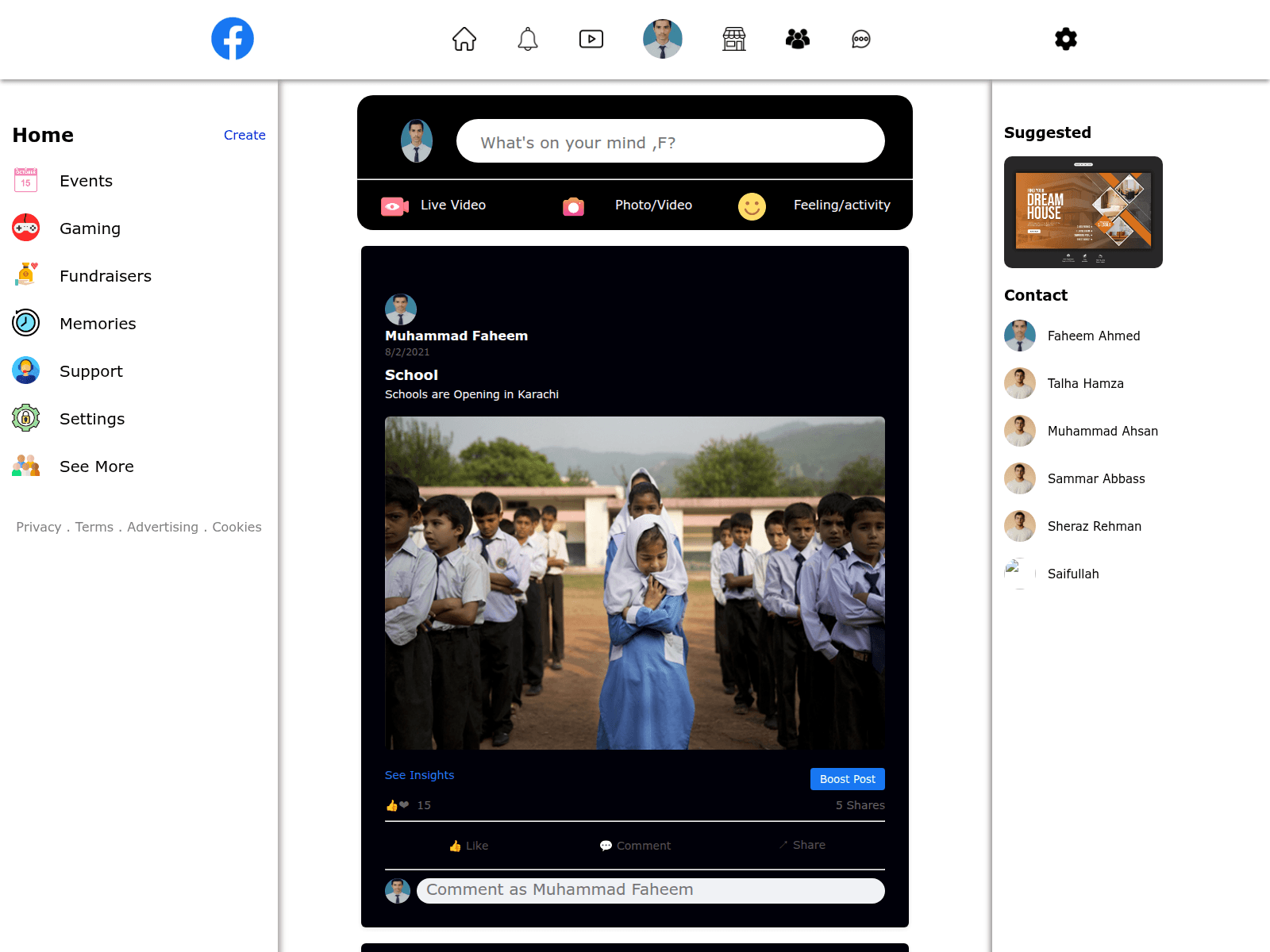Open Fundraisers from the sidebar
Screen dimensions: 1270x952
106,276
